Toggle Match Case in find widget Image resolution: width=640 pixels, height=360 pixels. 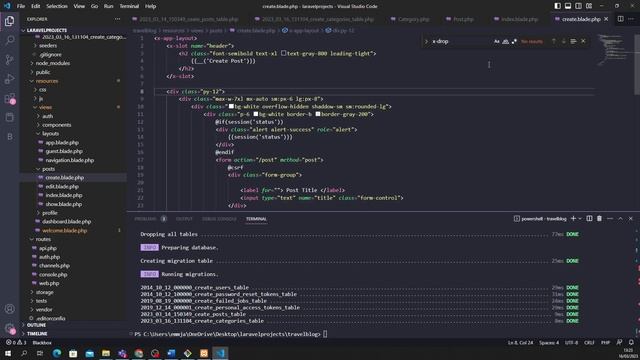click(x=497, y=41)
